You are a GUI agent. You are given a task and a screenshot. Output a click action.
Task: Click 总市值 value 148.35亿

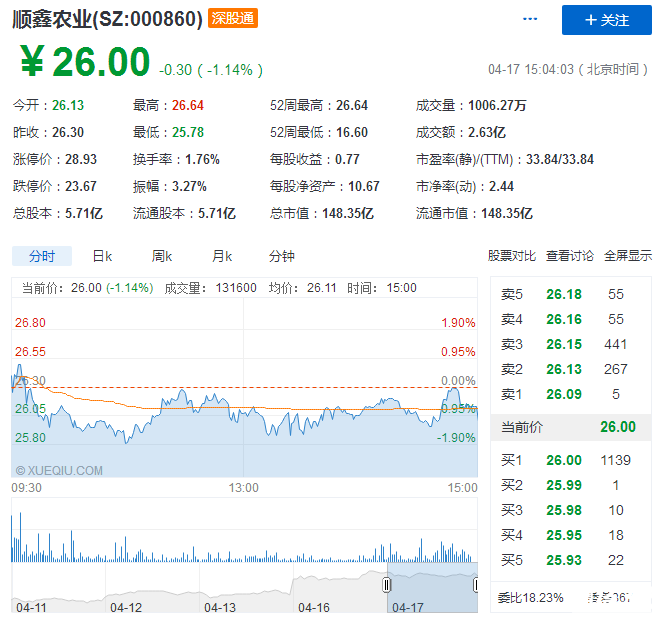[x=348, y=213]
